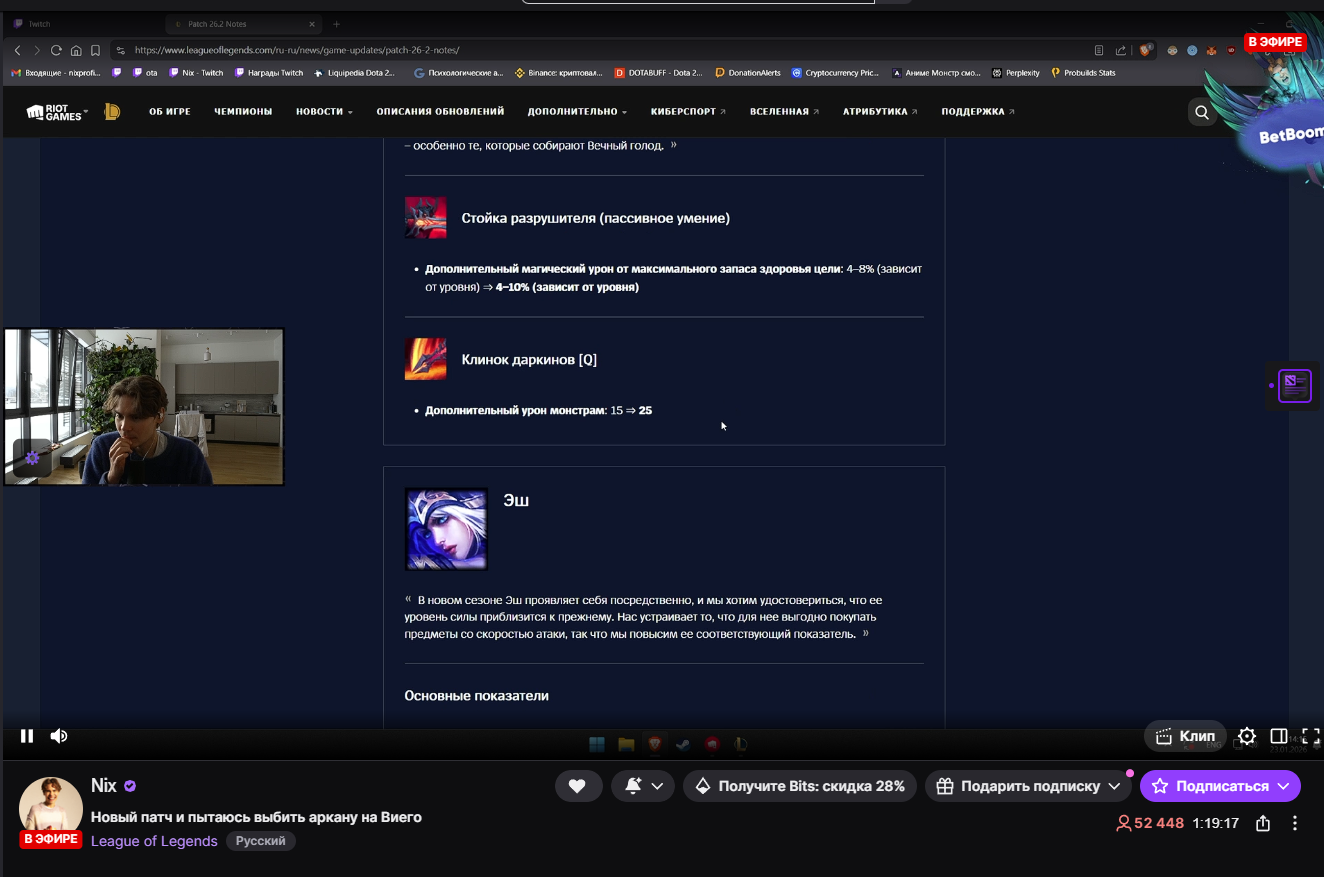Mute the stream volume
Viewport: 1324px width, 877px height.
[59, 736]
